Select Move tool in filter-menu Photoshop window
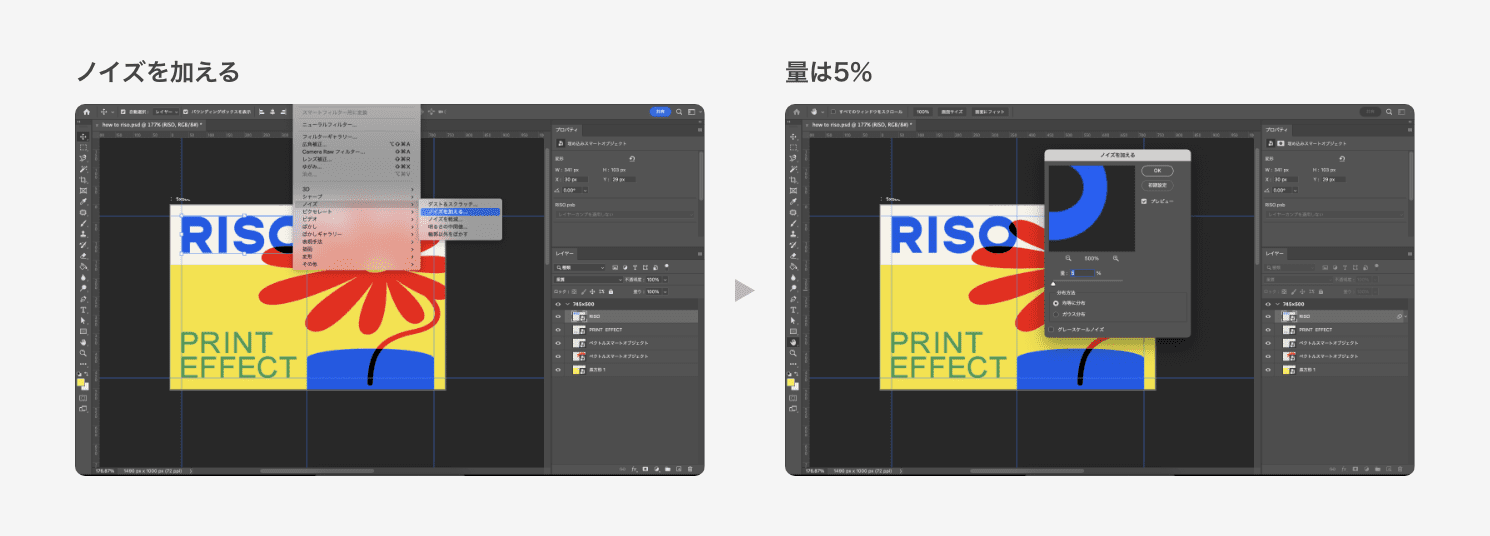This screenshot has width=1490, height=536. (x=84, y=137)
